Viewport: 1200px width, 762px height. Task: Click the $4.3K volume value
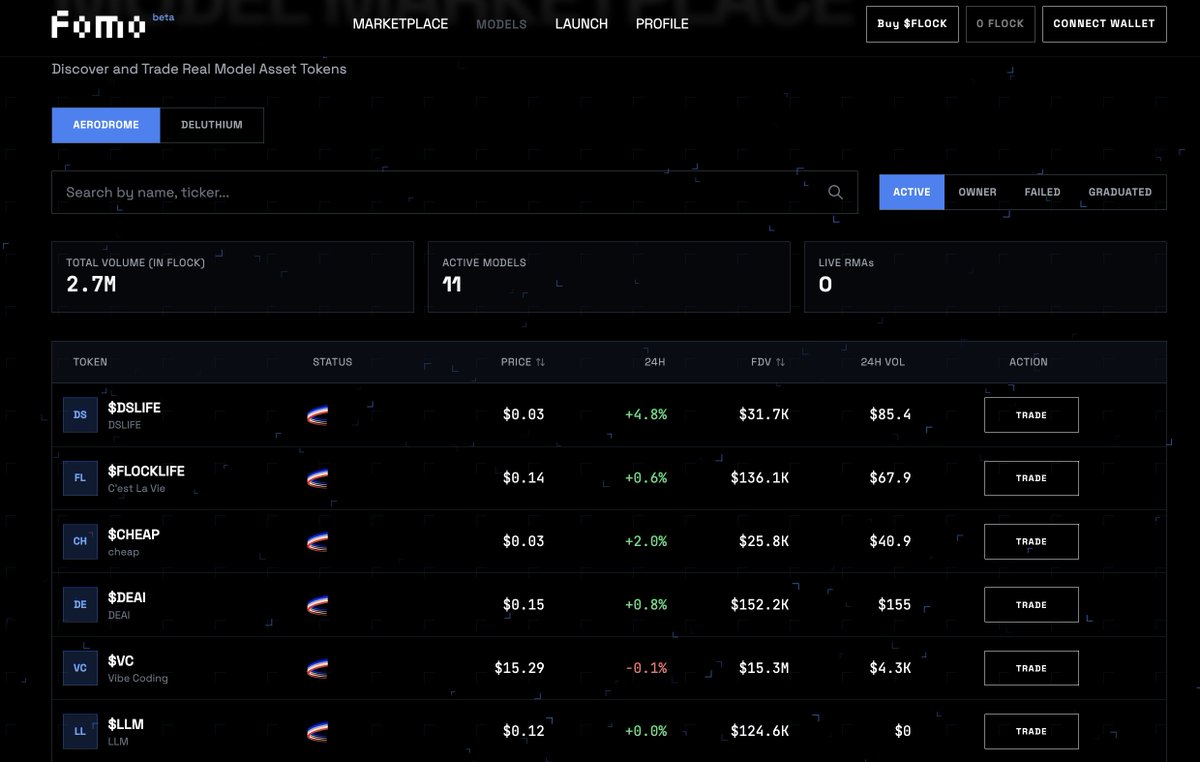(x=889, y=668)
